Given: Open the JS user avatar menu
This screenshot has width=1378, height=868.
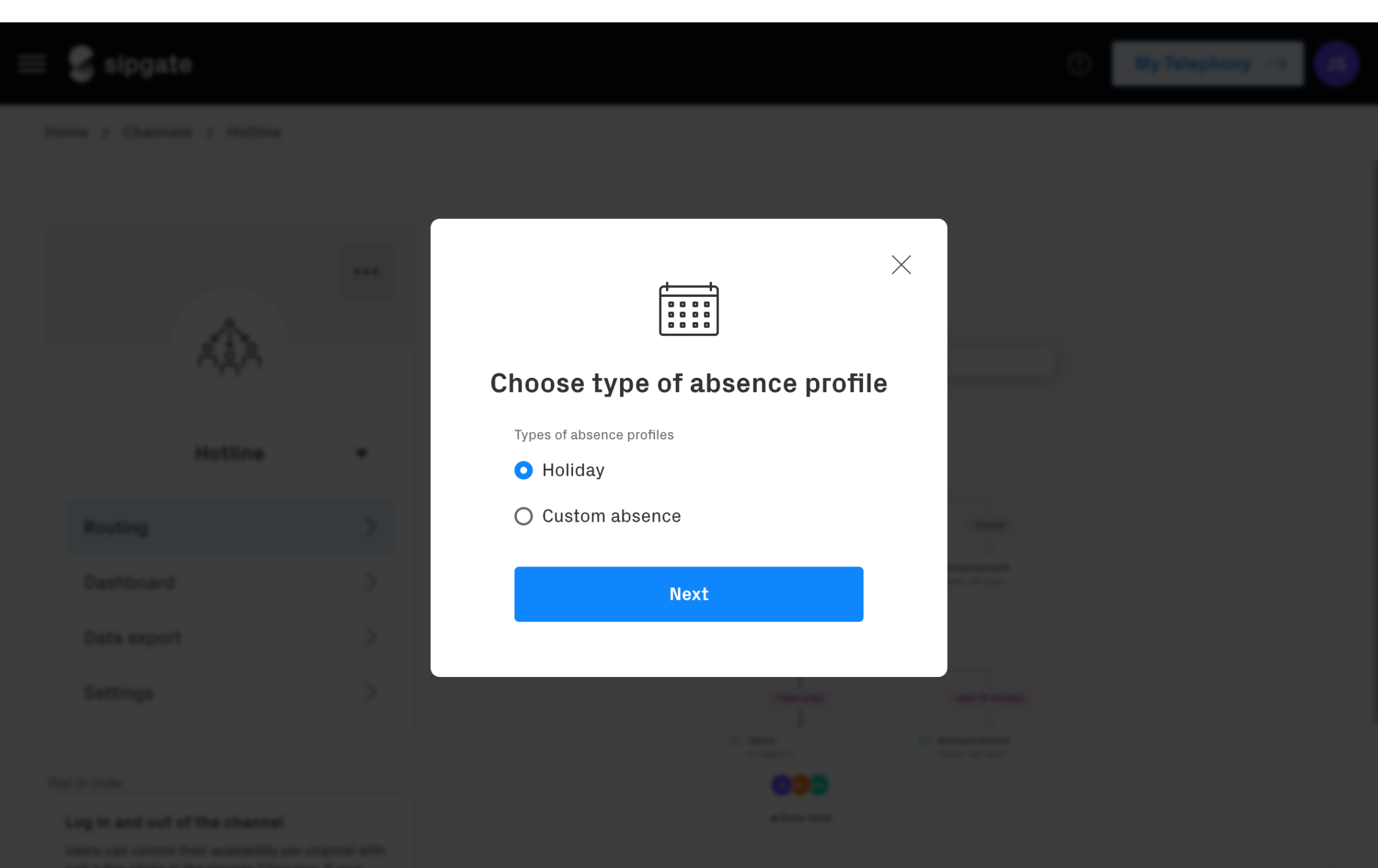Looking at the screenshot, I should tap(1336, 63).
